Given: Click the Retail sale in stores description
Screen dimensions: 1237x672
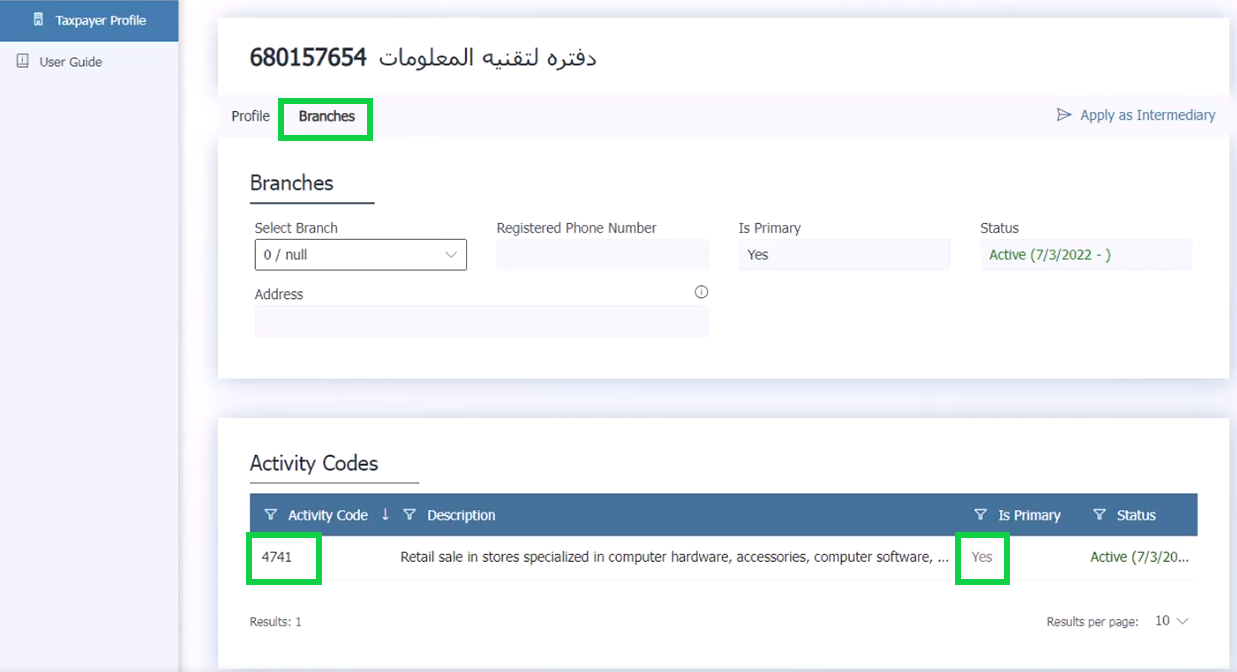Looking at the screenshot, I should (x=675, y=556).
